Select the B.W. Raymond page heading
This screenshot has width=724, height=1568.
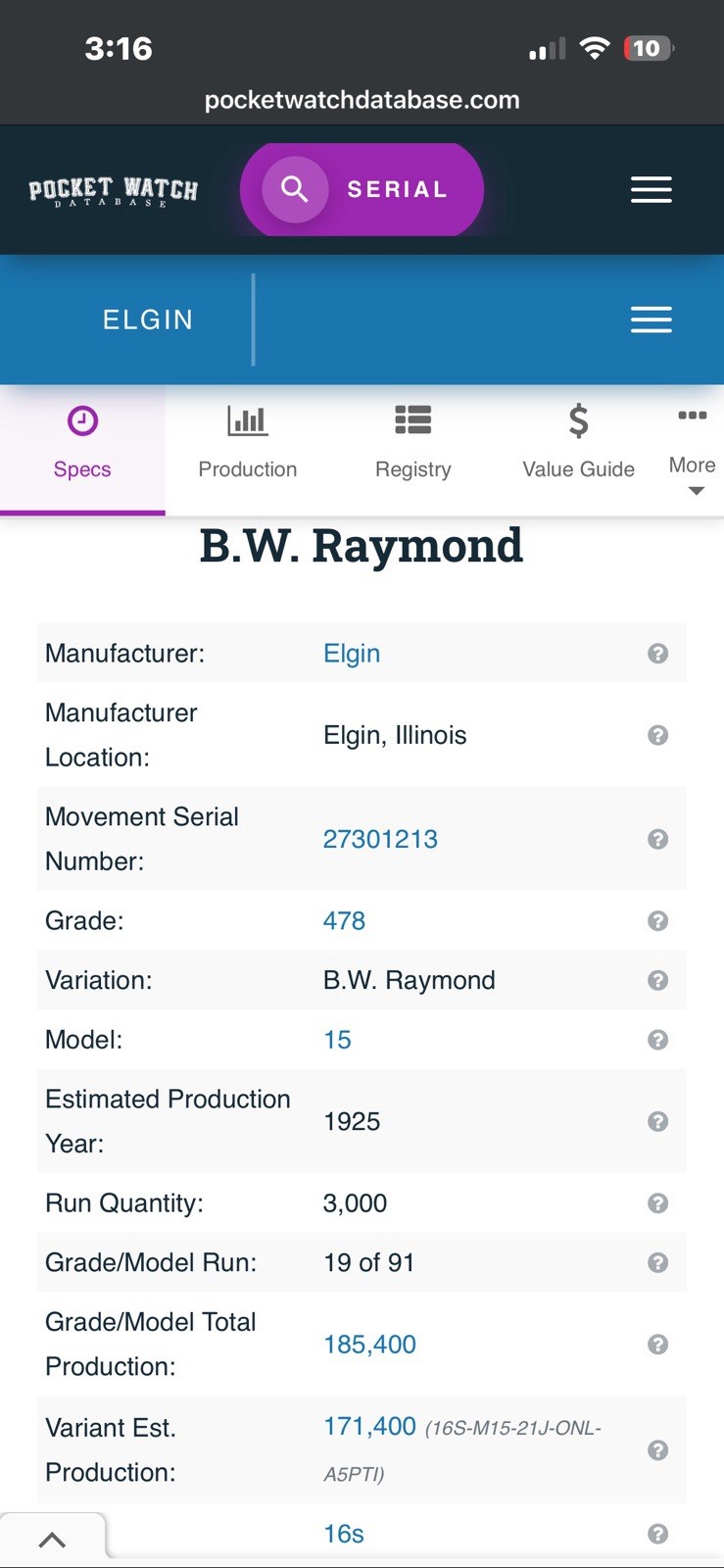point(362,545)
